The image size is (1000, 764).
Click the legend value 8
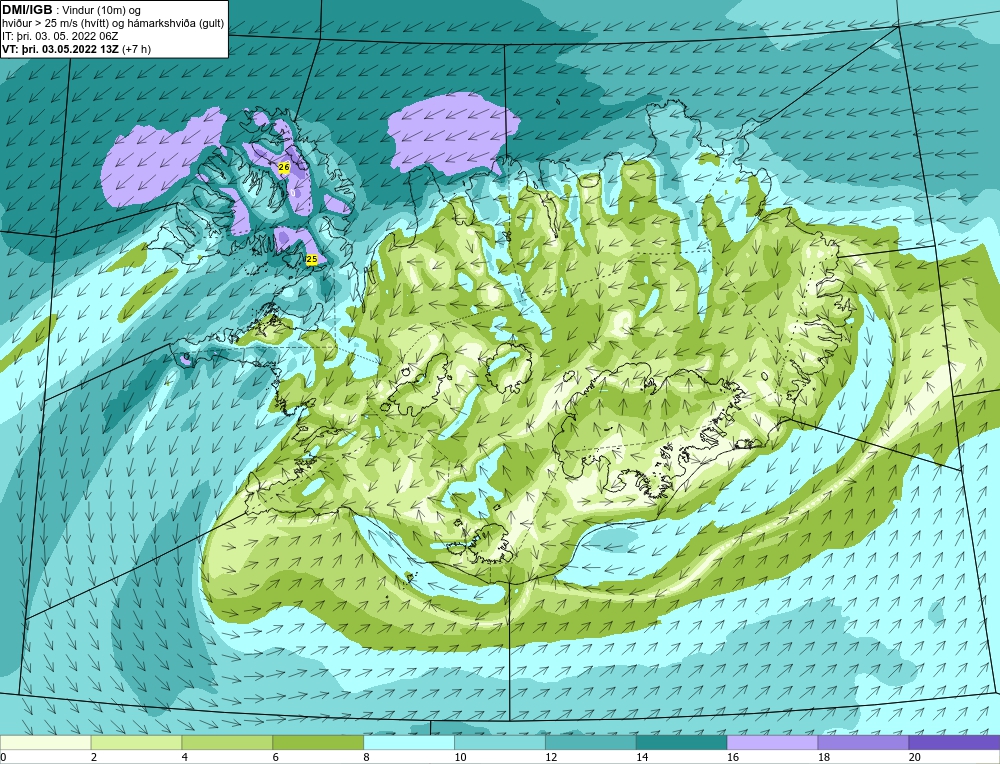[x=367, y=757]
